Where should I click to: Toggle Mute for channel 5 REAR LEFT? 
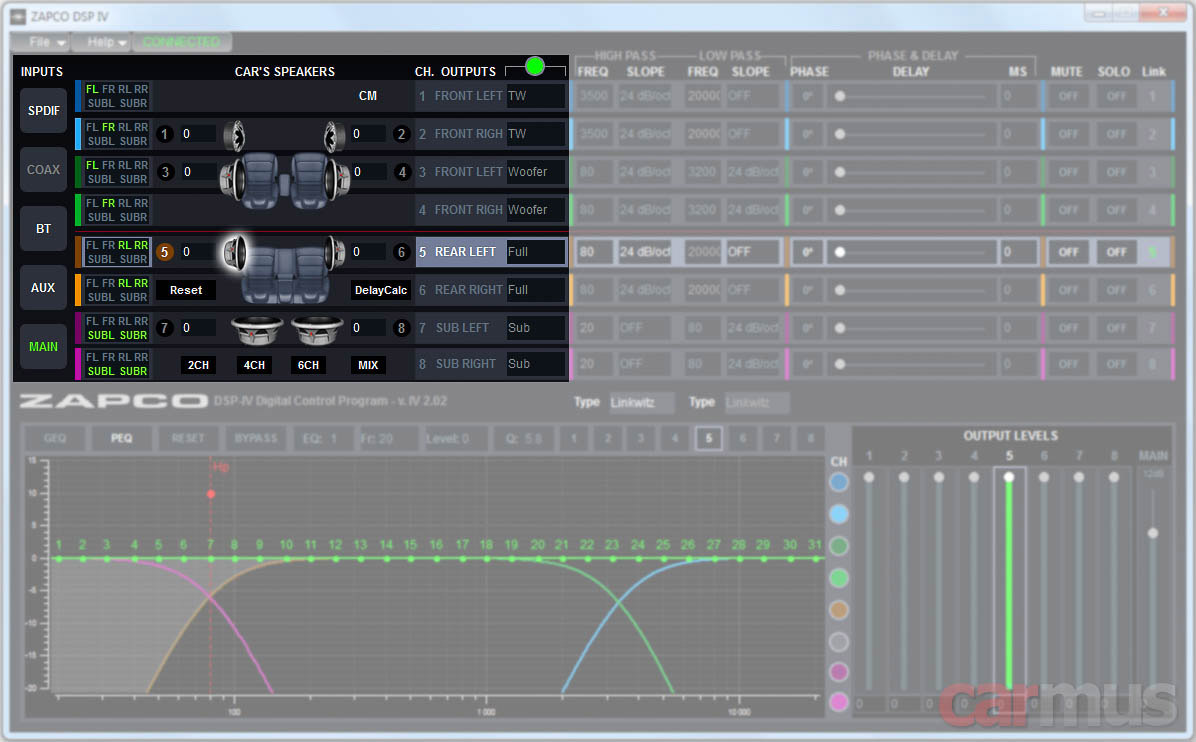[x=1068, y=252]
